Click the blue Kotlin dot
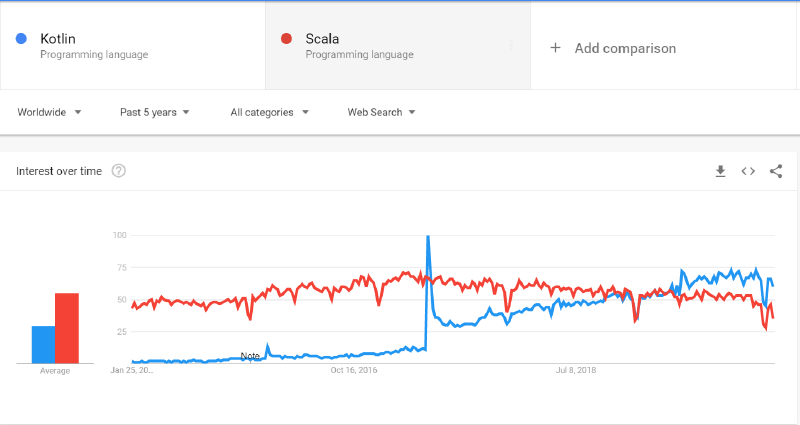Screen dimensions: 800x425 tap(21, 39)
